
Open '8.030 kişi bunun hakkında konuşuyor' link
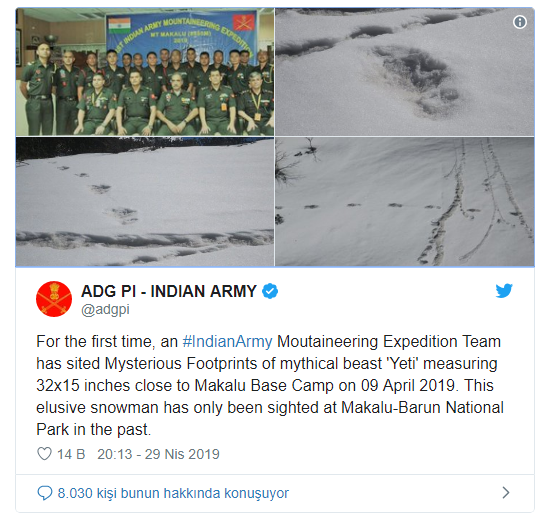pos(173,493)
